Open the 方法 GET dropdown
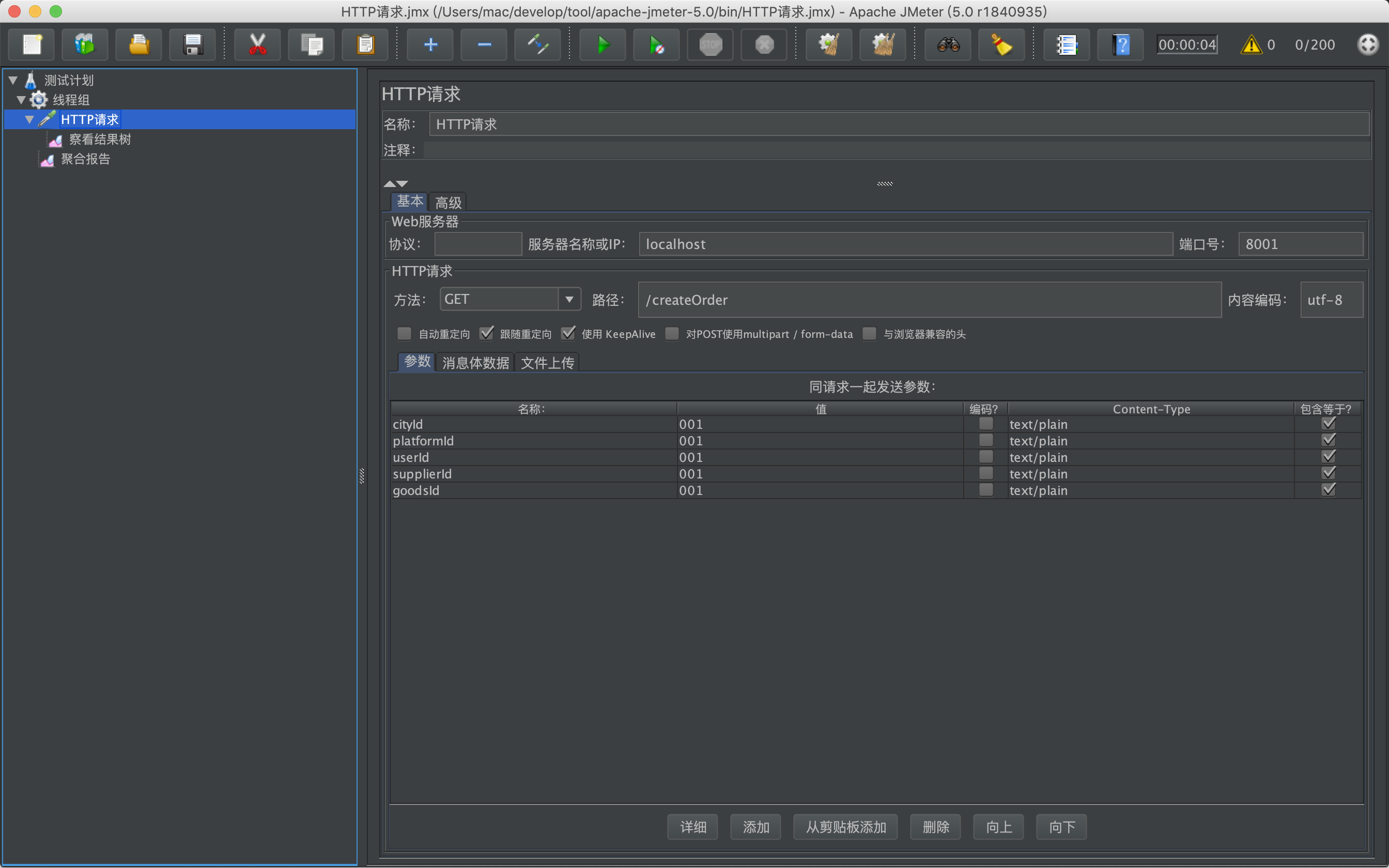This screenshot has width=1389, height=868. point(569,299)
